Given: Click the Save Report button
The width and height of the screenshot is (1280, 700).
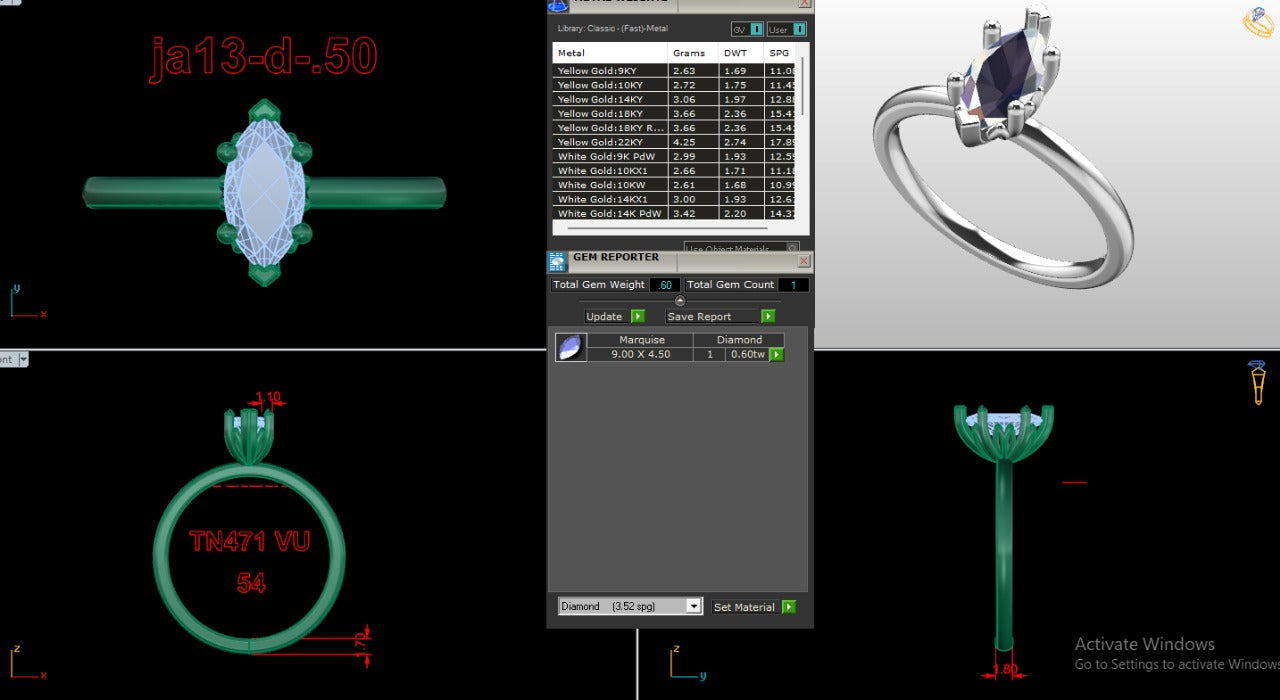Looking at the screenshot, I should pos(721,316).
